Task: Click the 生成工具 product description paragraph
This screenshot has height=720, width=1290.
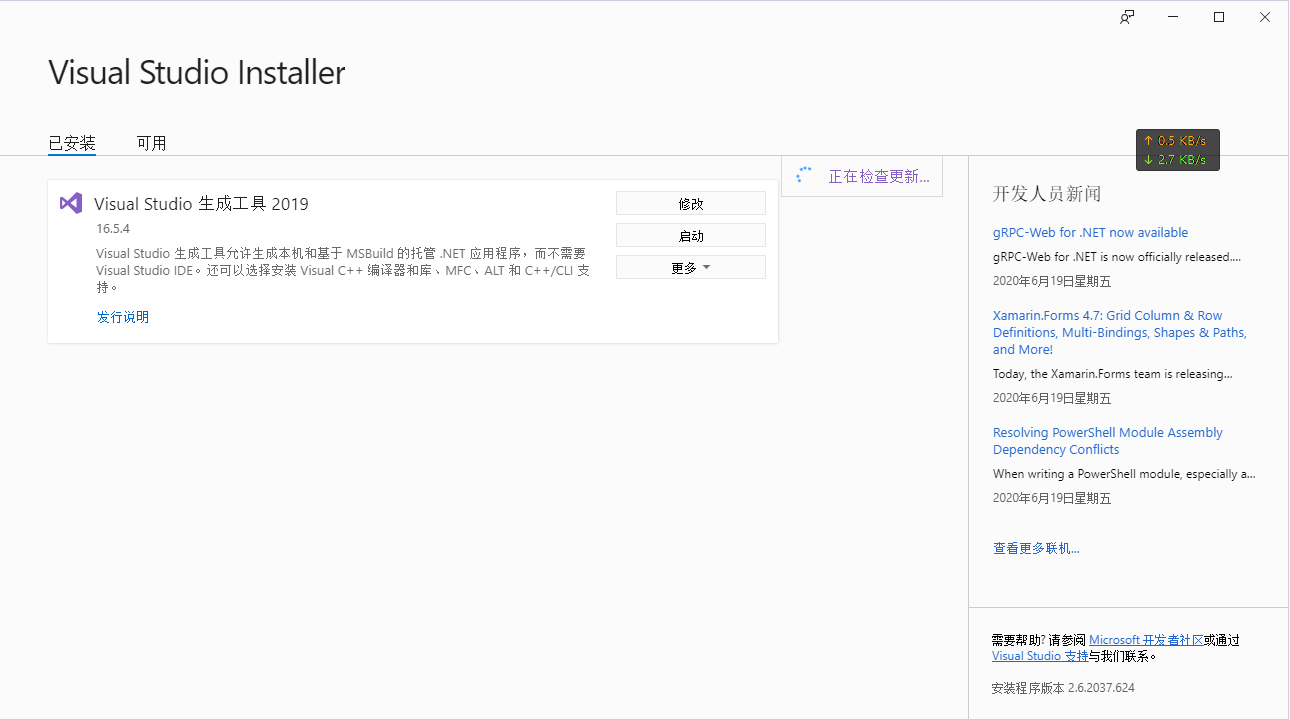Action: [343, 270]
